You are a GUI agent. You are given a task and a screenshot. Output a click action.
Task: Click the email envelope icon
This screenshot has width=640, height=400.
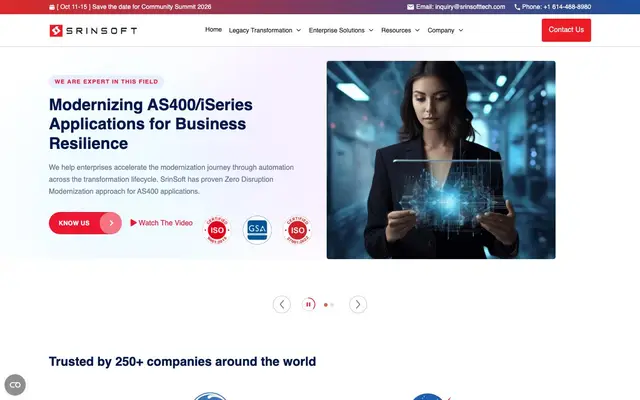[x=410, y=7]
